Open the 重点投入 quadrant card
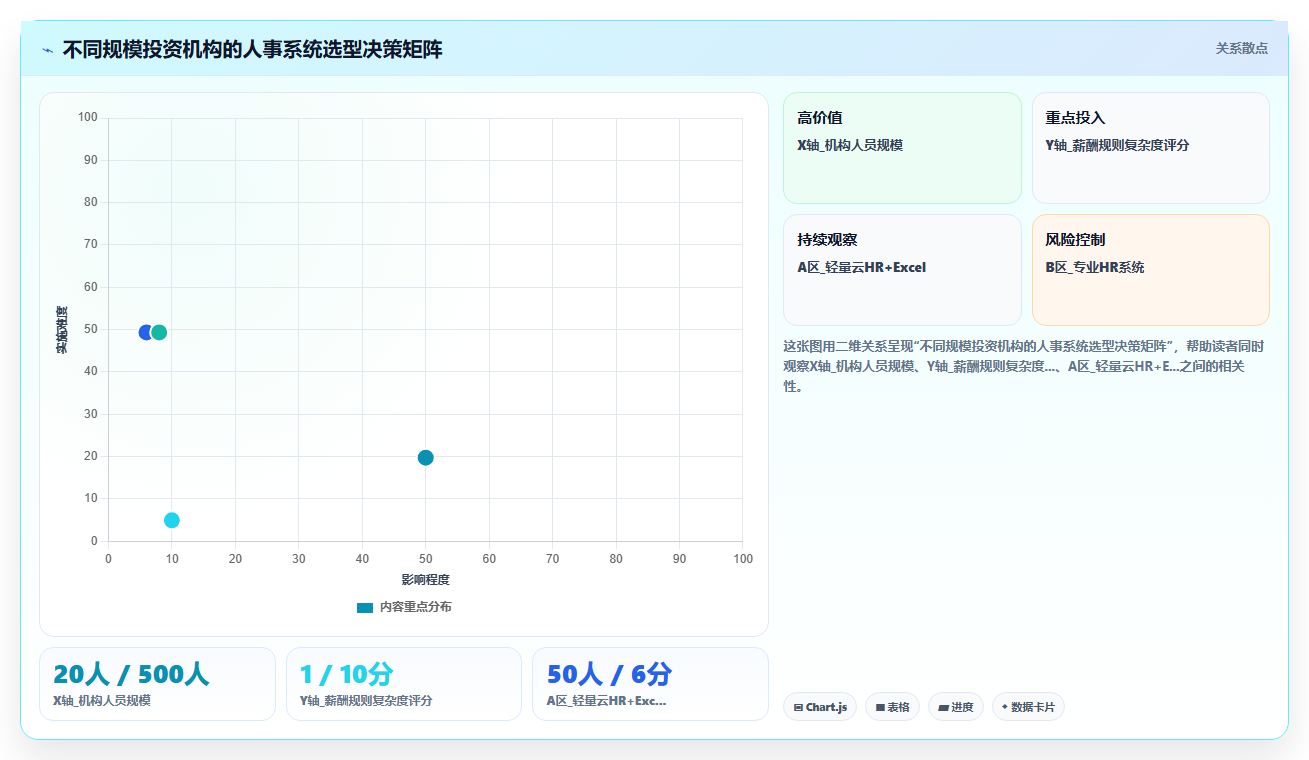The width and height of the screenshot is (1309, 760). point(1150,148)
